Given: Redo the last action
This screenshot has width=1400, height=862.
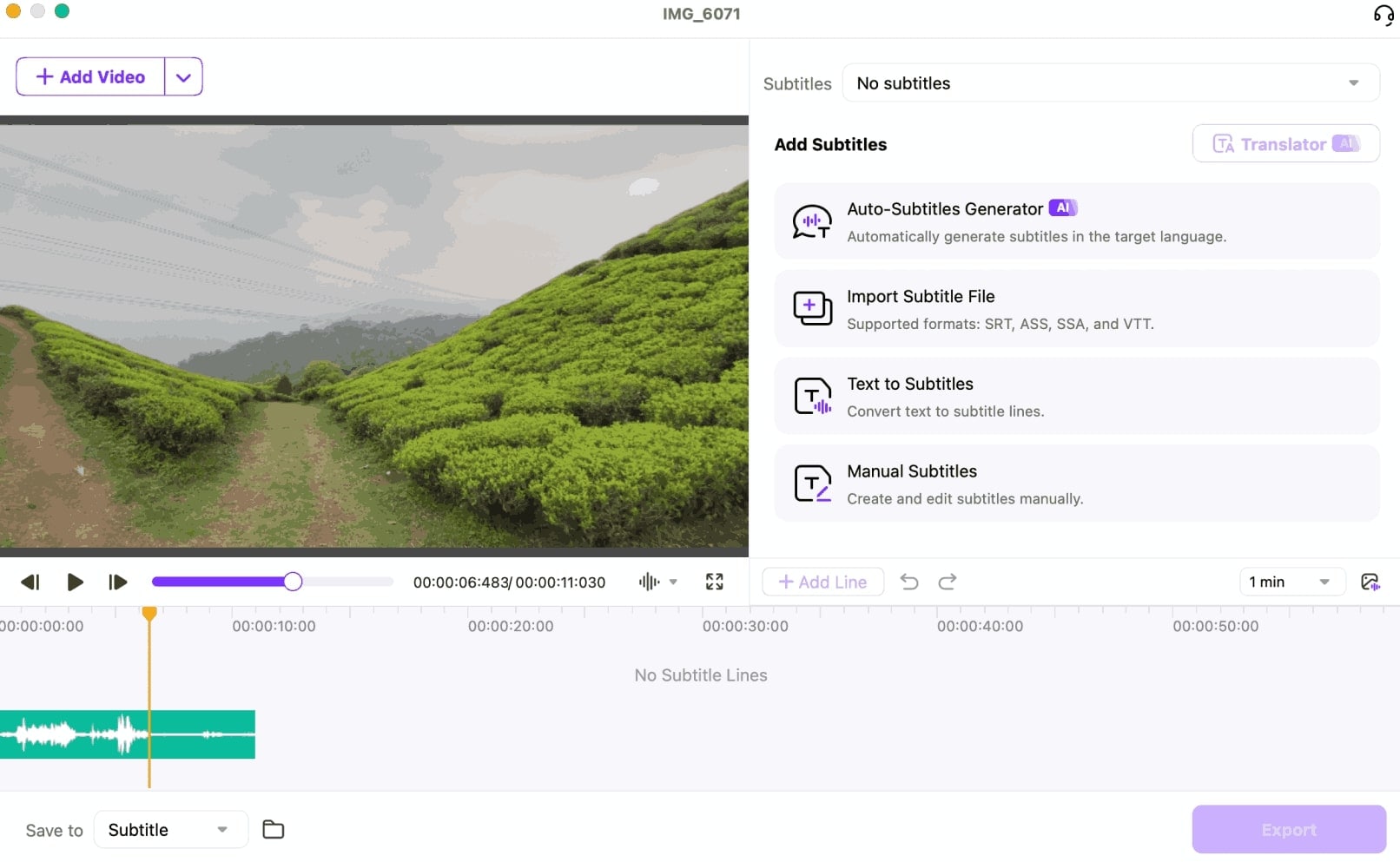Looking at the screenshot, I should [948, 582].
